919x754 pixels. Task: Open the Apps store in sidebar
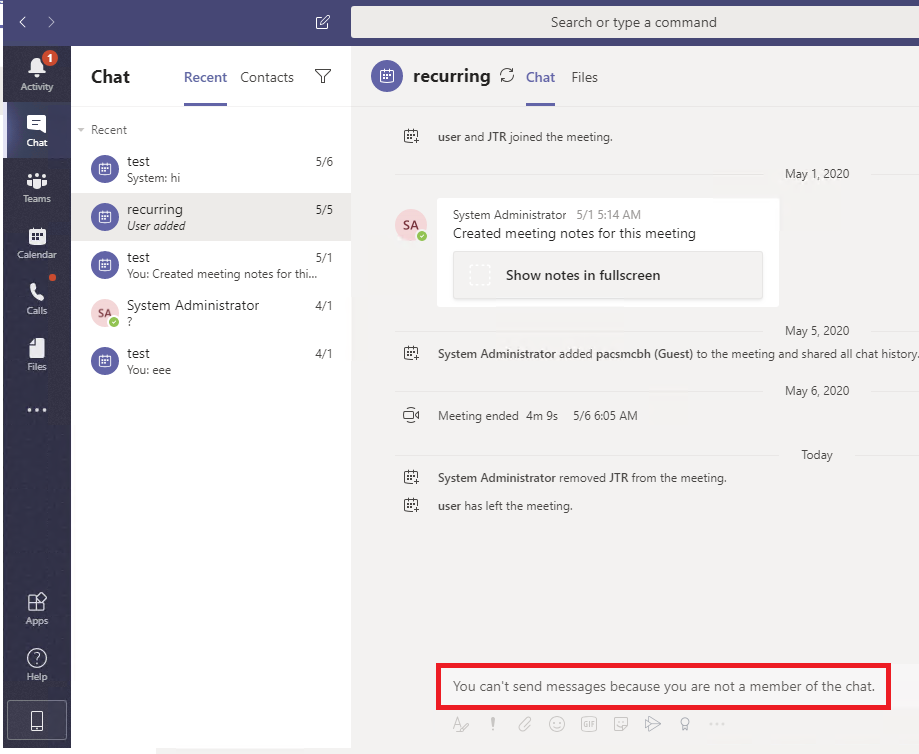point(37,609)
